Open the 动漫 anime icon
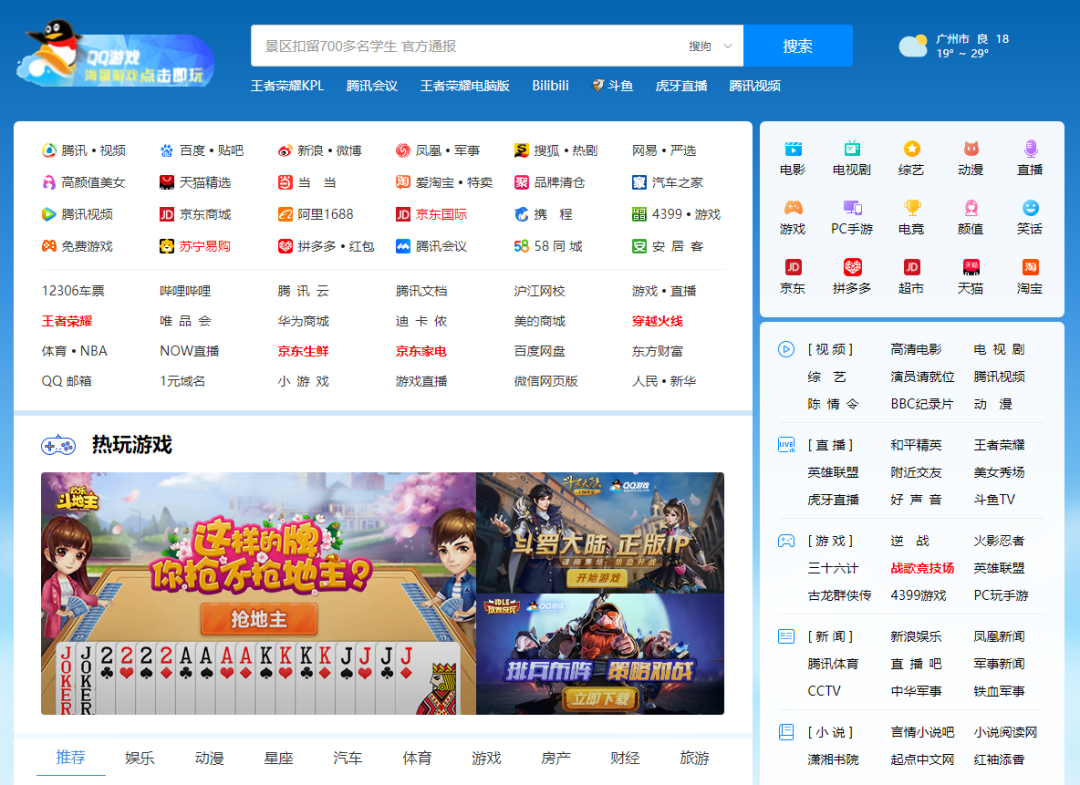Screen dimensions: 1080x785 tap(970, 149)
